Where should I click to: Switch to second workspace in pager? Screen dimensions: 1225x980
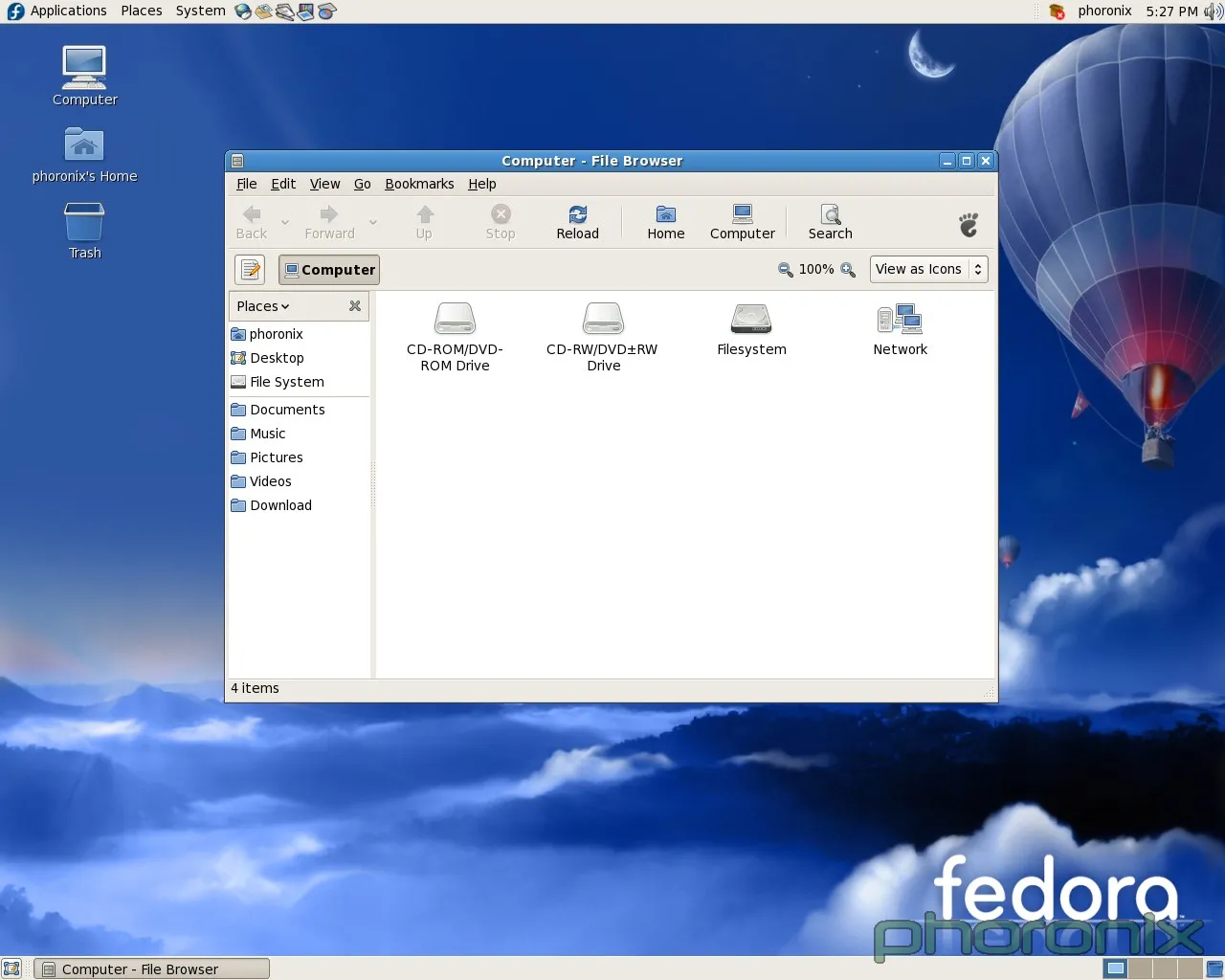1140,969
